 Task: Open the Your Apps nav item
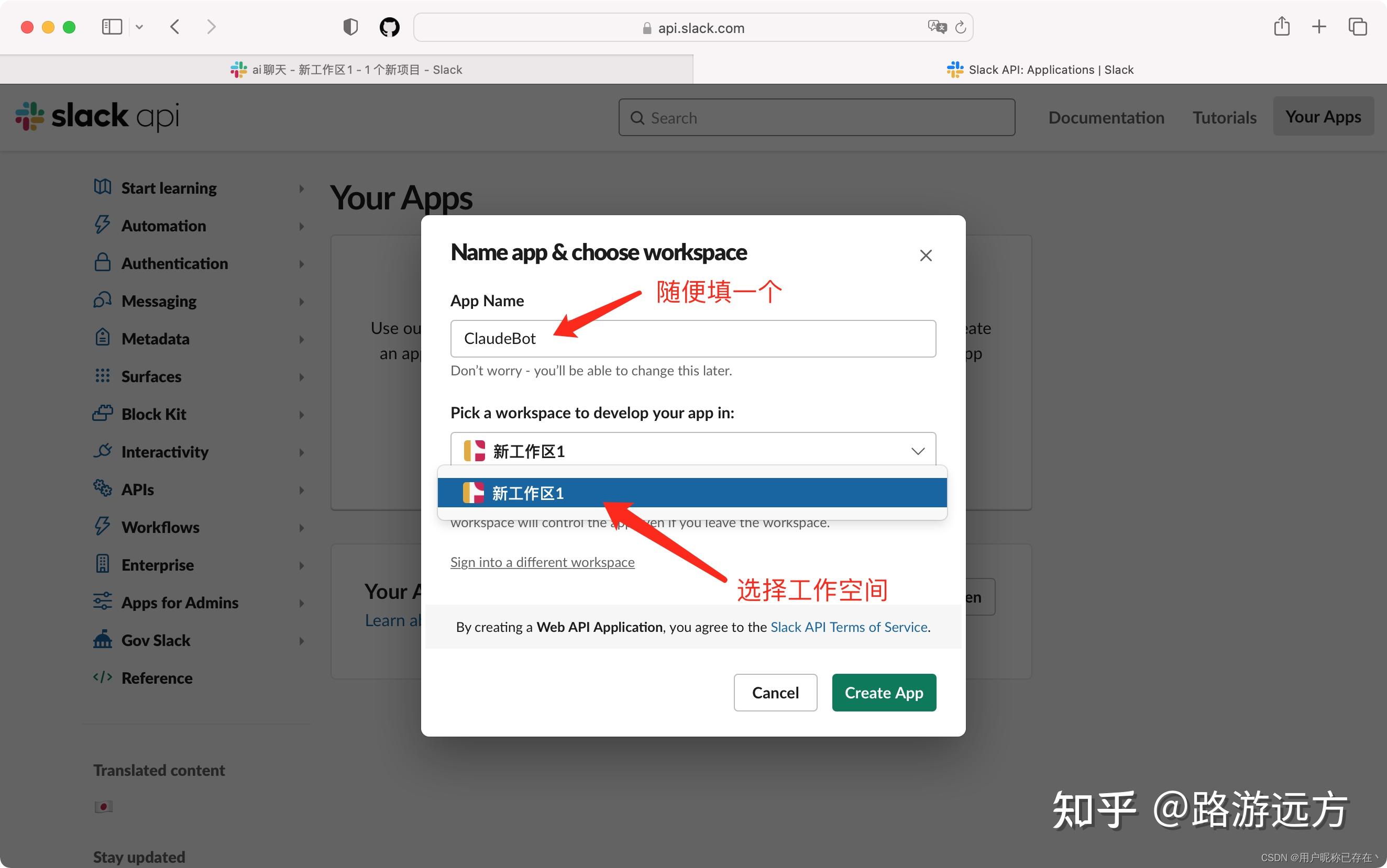click(1323, 117)
